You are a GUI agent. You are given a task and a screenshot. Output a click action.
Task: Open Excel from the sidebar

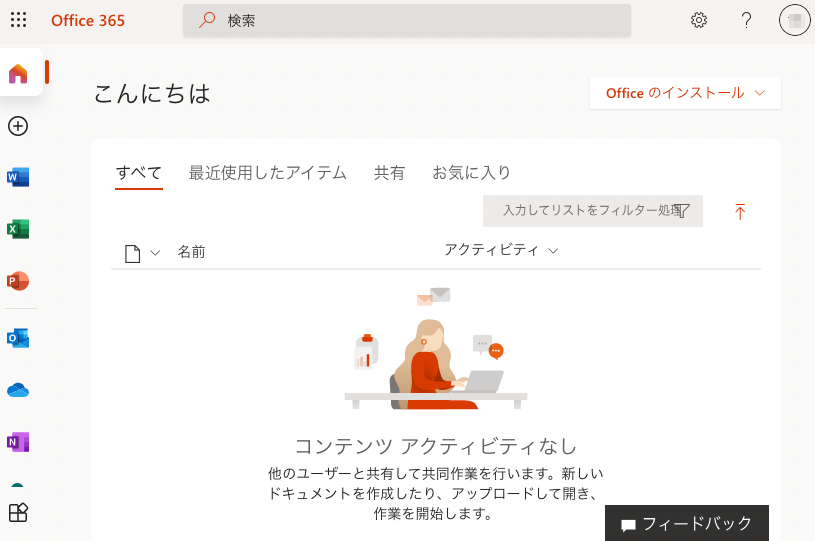18,229
